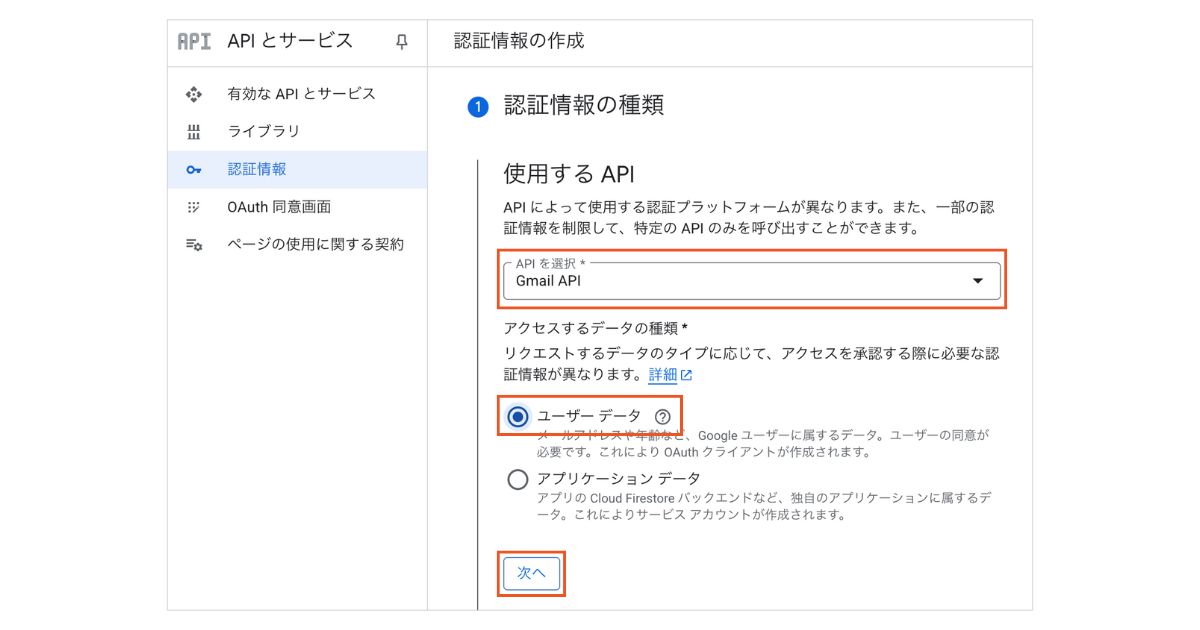The width and height of the screenshot is (1200, 630).
Task: Click the key icon beside 認証情報
Action: (194, 170)
